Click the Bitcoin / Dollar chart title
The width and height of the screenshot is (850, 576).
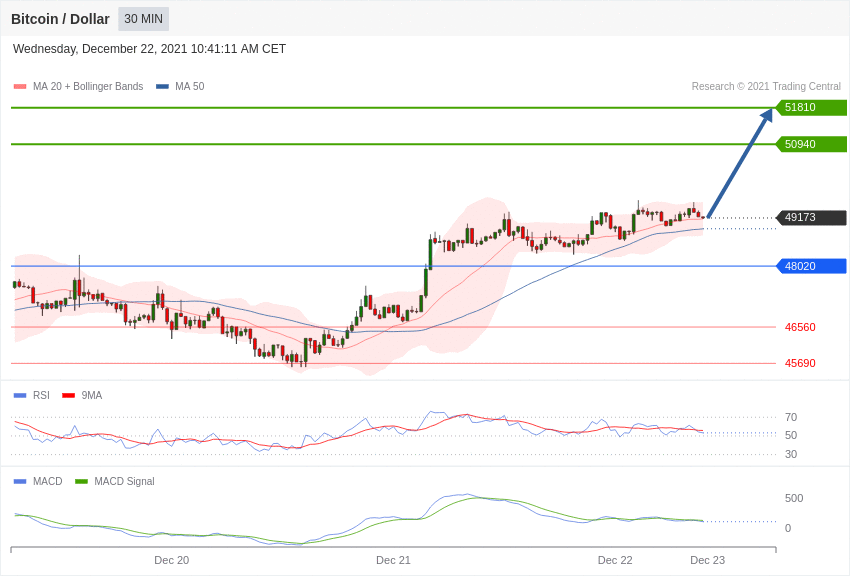tap(60, 19)
